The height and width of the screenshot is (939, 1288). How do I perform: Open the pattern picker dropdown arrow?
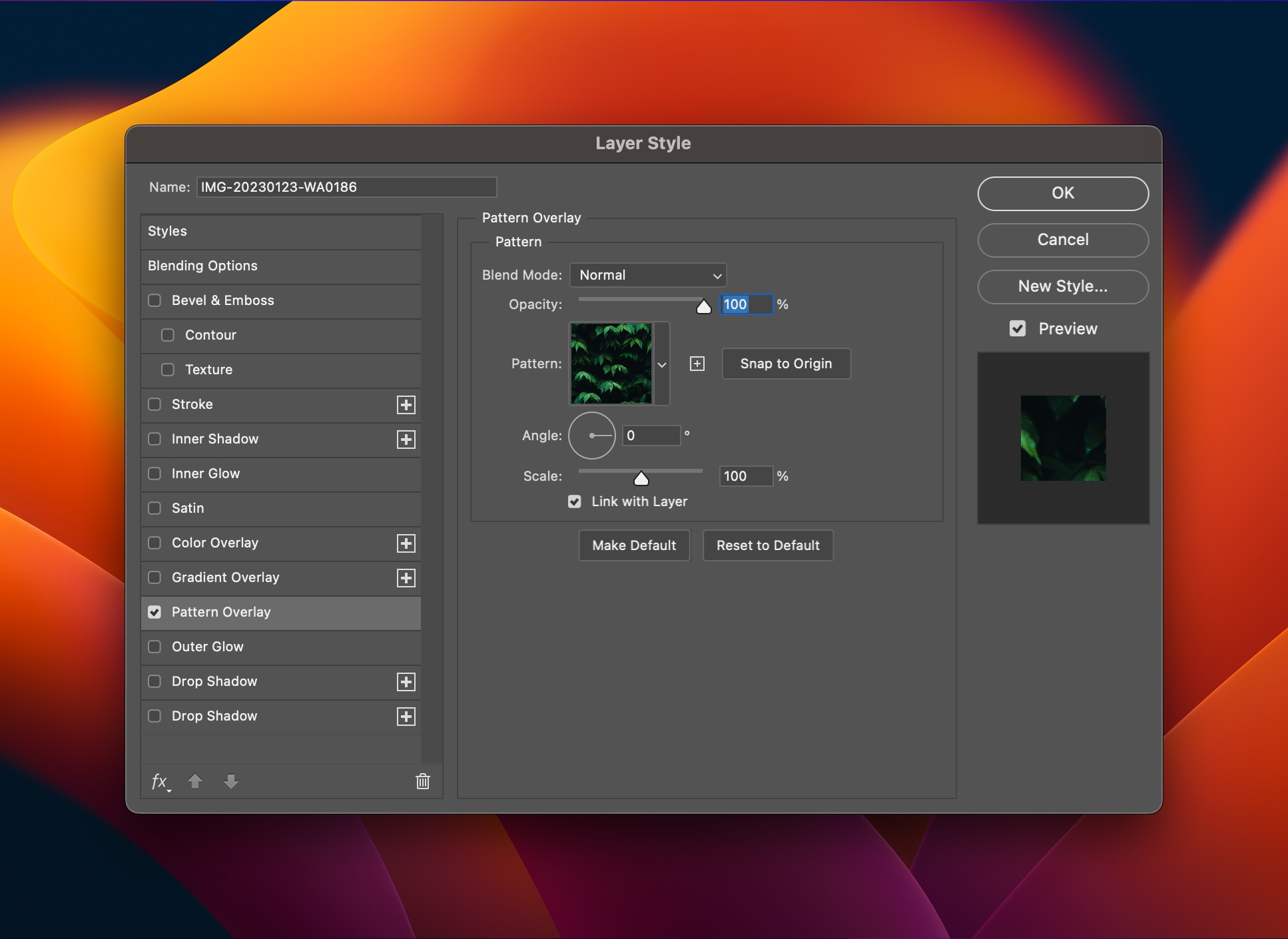(x=662, y=364)
